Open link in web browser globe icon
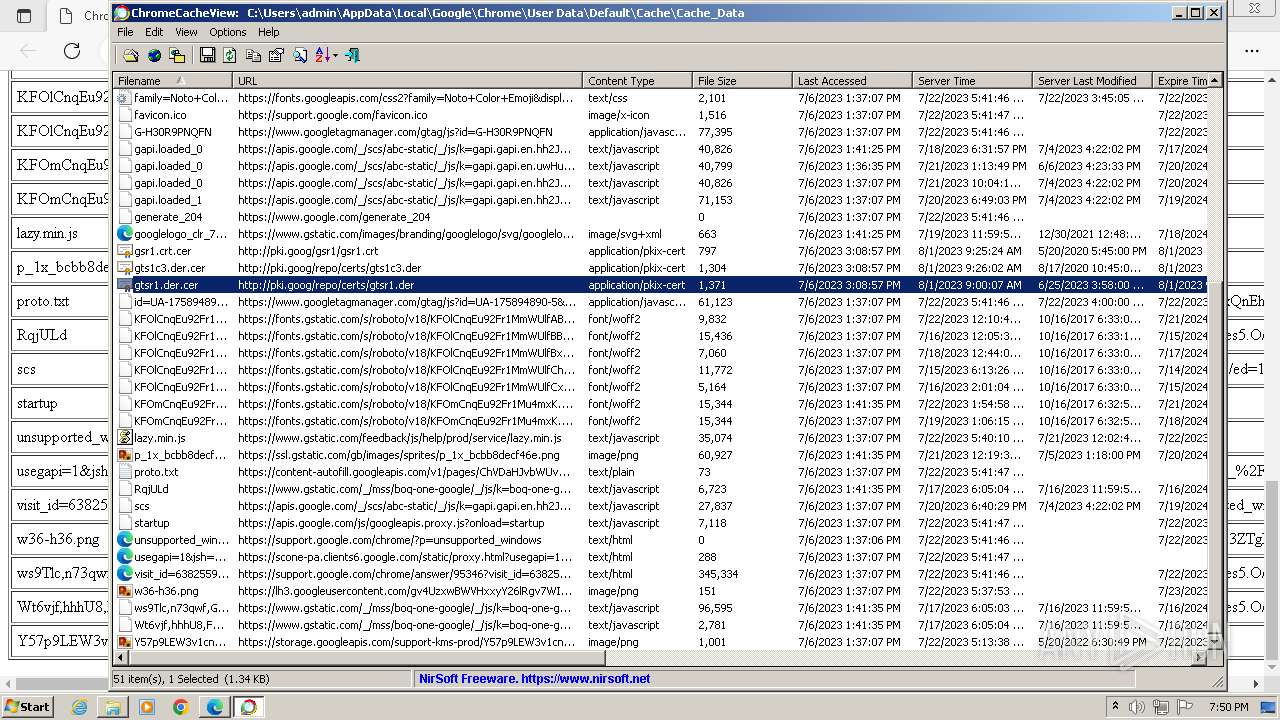Viewport: 1280px width, 720px height. tap(154, 56)
